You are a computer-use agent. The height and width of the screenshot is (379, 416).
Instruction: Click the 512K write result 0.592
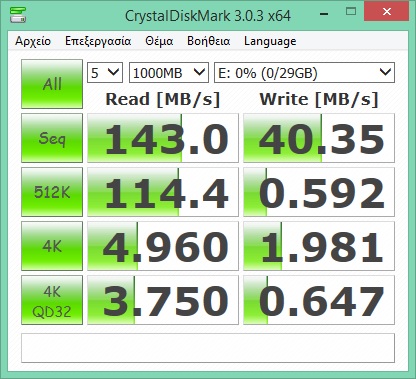pos(319,192)
